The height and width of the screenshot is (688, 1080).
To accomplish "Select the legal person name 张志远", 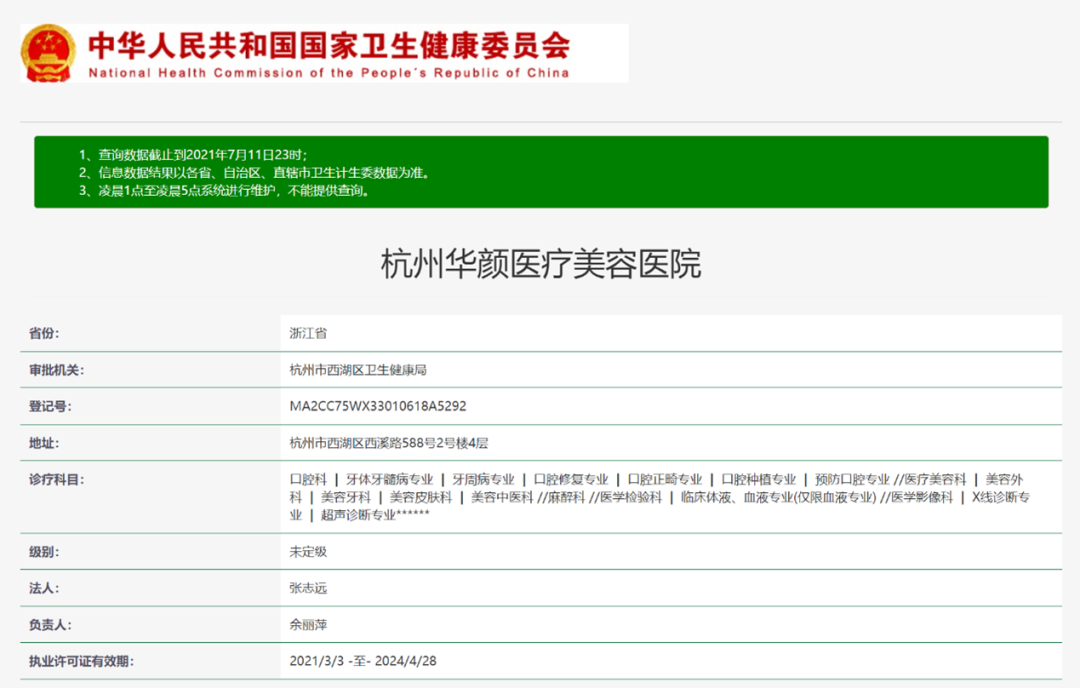I will 308,588.
